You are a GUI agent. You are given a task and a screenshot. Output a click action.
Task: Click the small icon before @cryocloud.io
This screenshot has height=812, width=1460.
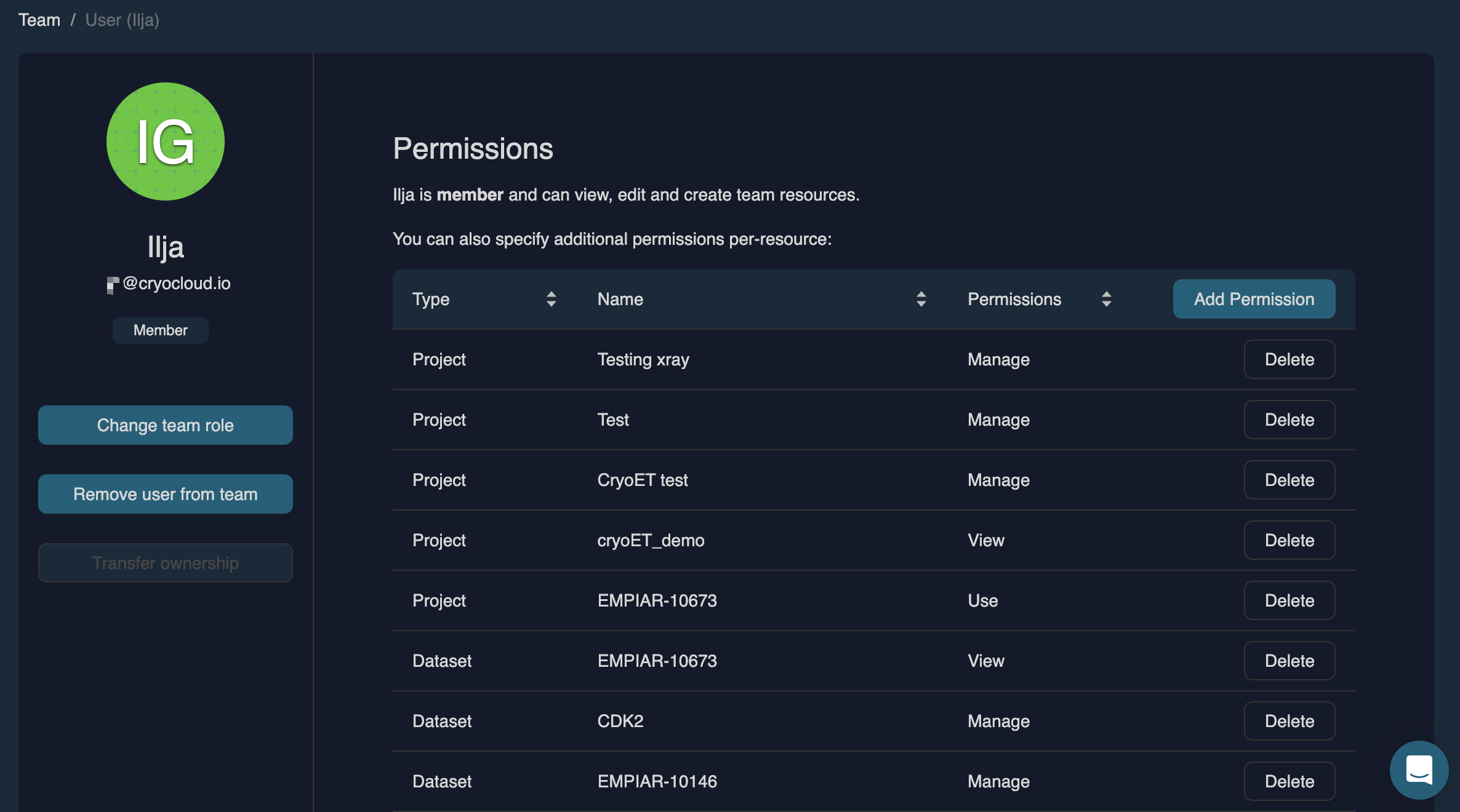112,284
